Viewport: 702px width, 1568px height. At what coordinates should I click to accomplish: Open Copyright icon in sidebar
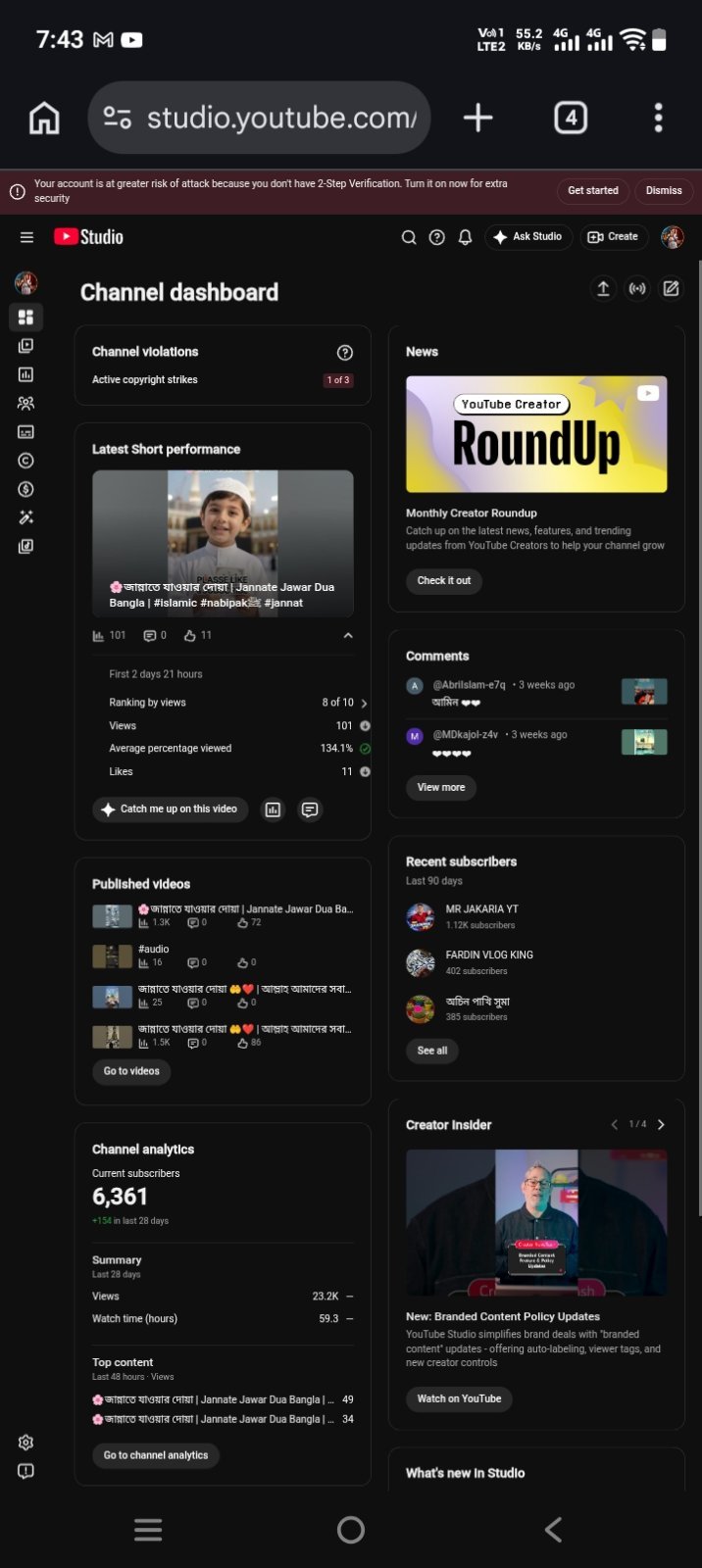tap(26, 461)
